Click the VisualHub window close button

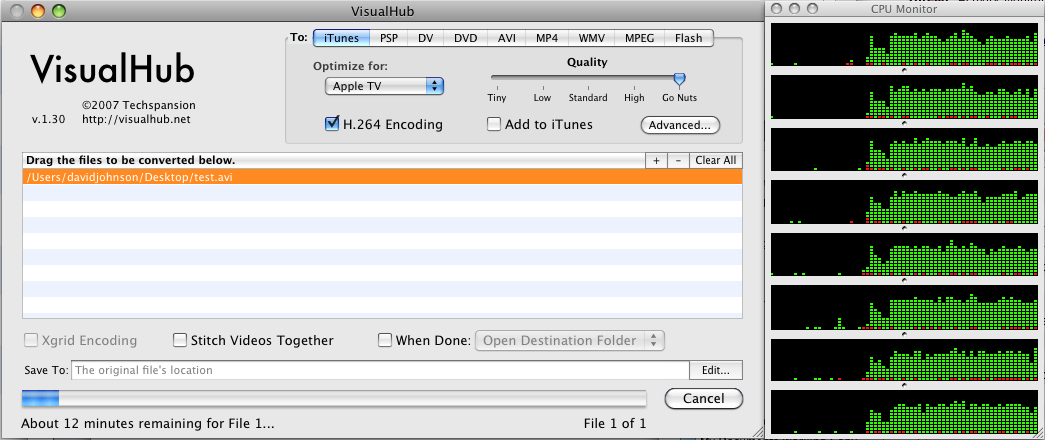tap(15, 11)
